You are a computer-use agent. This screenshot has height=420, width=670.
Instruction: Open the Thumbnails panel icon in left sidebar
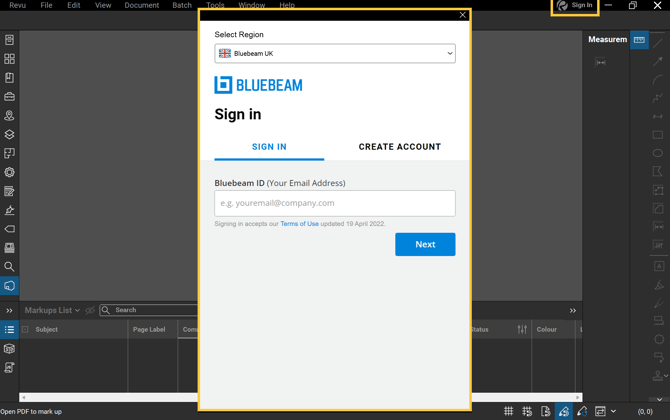[x=9, y=59]
